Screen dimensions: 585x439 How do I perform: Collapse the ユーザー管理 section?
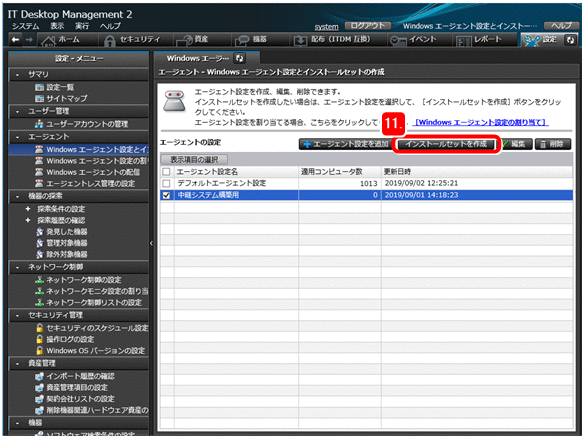[17, 112]
